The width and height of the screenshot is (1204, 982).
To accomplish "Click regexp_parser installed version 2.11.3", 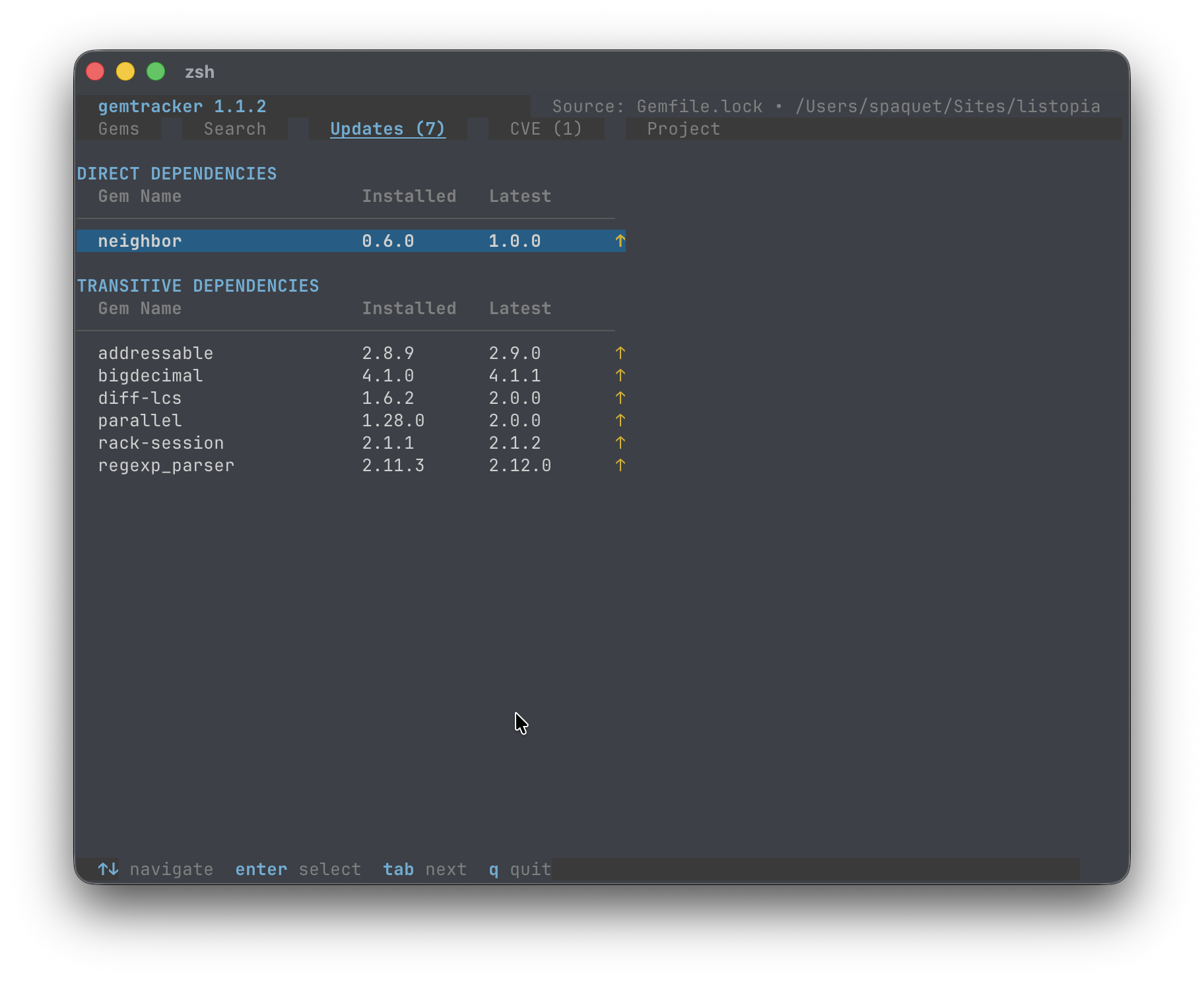I will (x=393, y=465).
